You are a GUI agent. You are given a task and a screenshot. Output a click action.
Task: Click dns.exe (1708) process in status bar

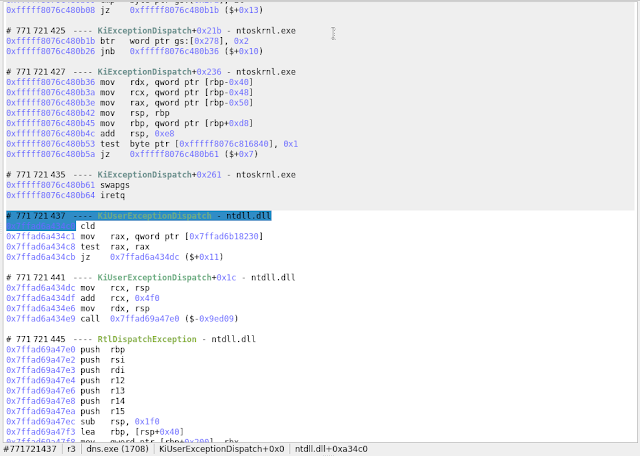pyautogui.click(x=118, y=449)
